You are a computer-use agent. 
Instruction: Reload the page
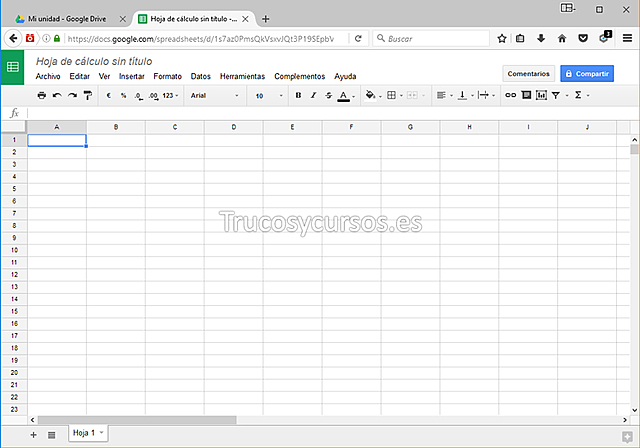(x=358, y=38)
